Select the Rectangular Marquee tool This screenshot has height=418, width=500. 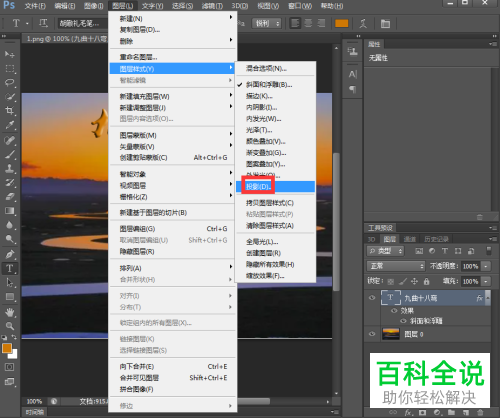[10, 69]
